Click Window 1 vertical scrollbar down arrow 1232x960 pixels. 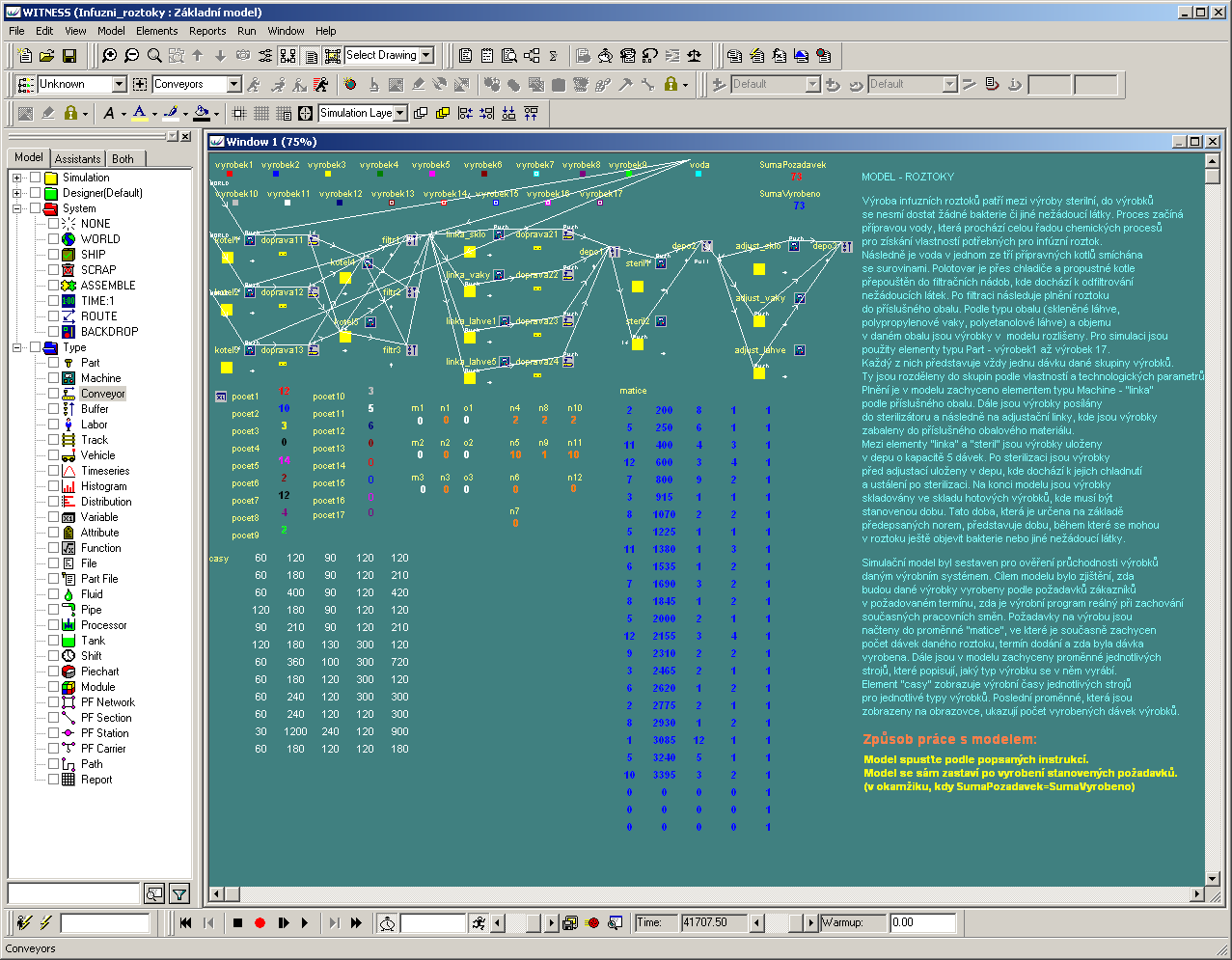(x=1213, y=879)
